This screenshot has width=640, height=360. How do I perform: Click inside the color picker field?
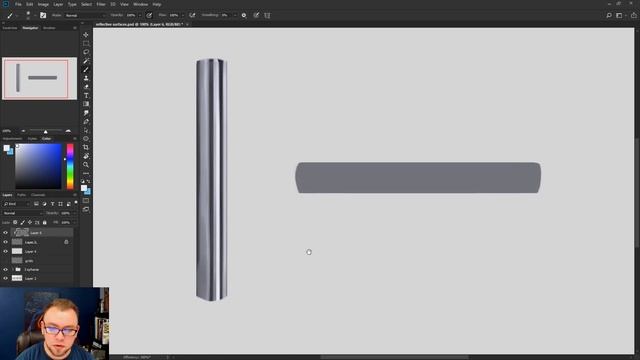(x=38, y=166)
